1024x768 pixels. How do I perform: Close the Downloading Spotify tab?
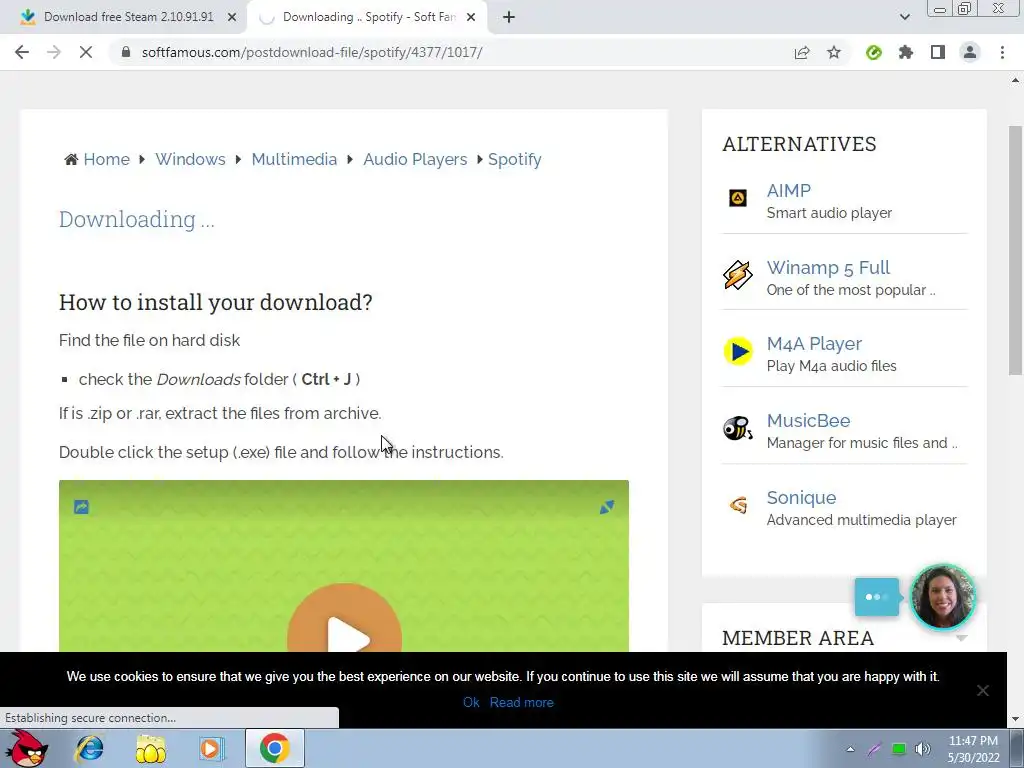pos(471,17)
